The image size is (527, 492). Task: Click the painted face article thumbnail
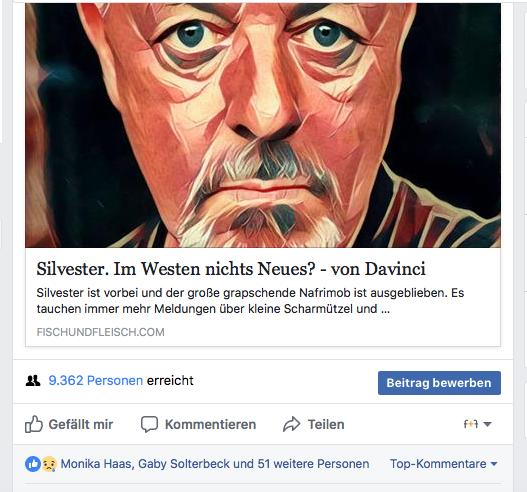[263, 125]
